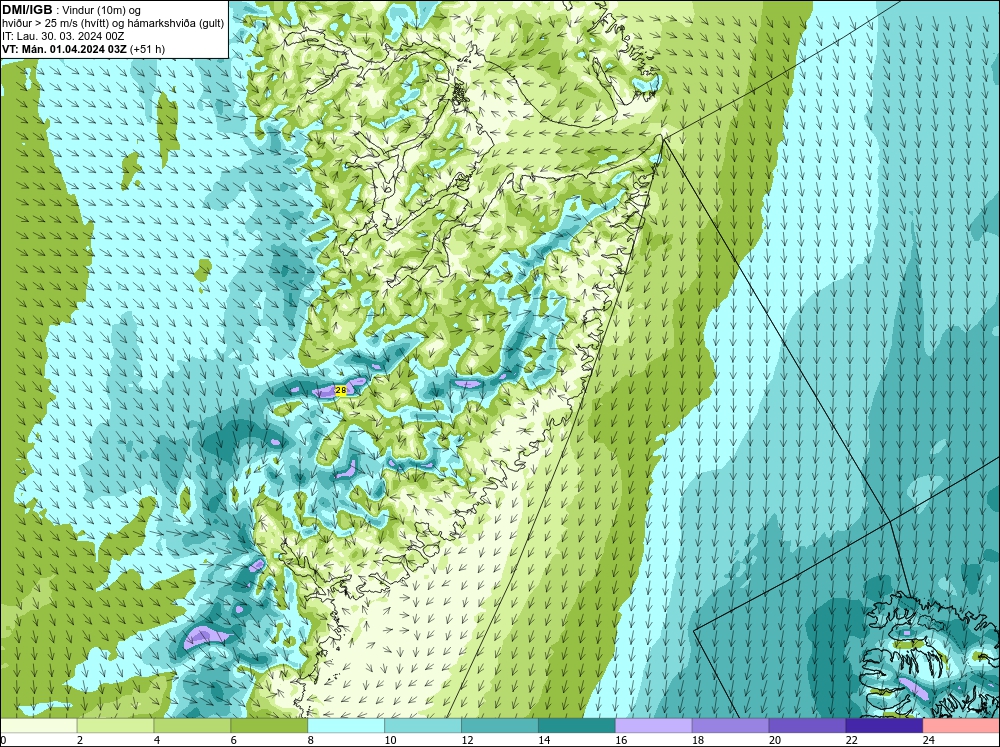Pick the violet 20–22 legend swatch
This screenshot has width=1000, height=747.
tap(807, 726)
